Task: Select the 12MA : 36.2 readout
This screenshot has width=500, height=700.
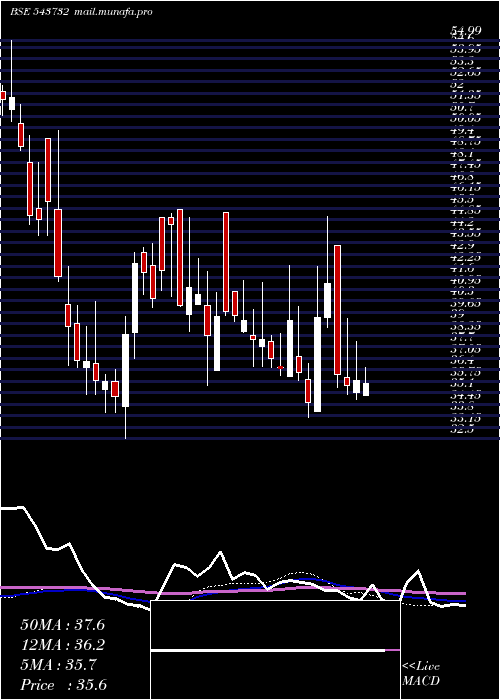Action: (x=62, y=645)
